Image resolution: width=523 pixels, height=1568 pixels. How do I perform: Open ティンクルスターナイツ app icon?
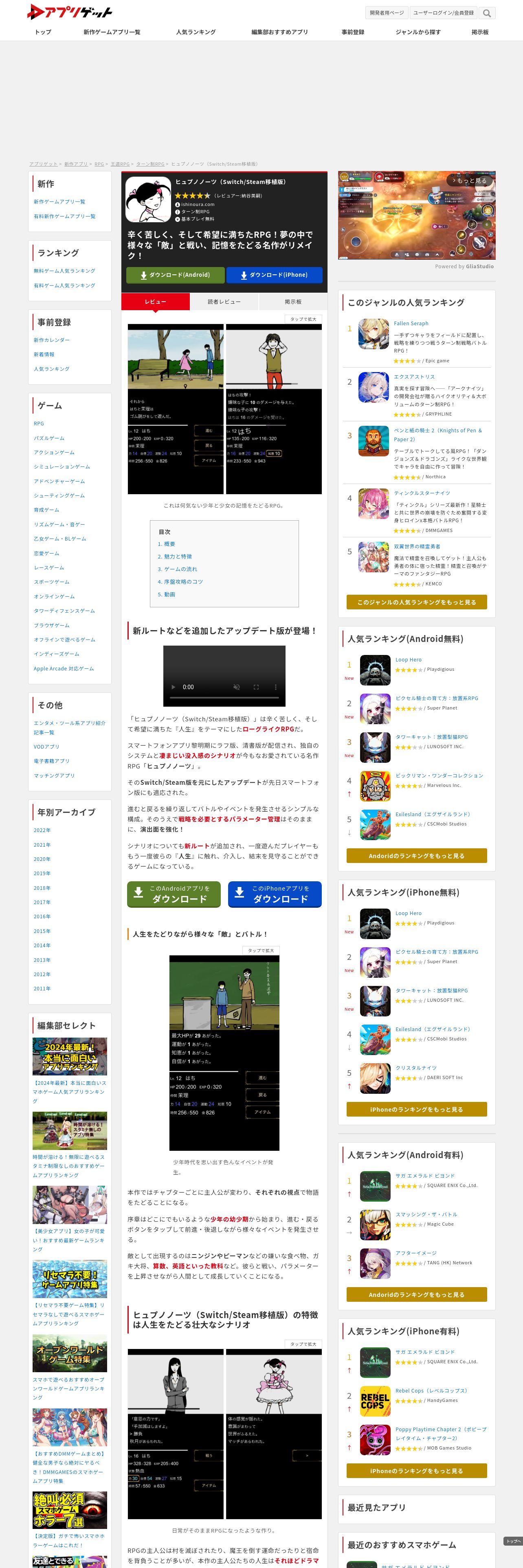click(x=373, y=504)
